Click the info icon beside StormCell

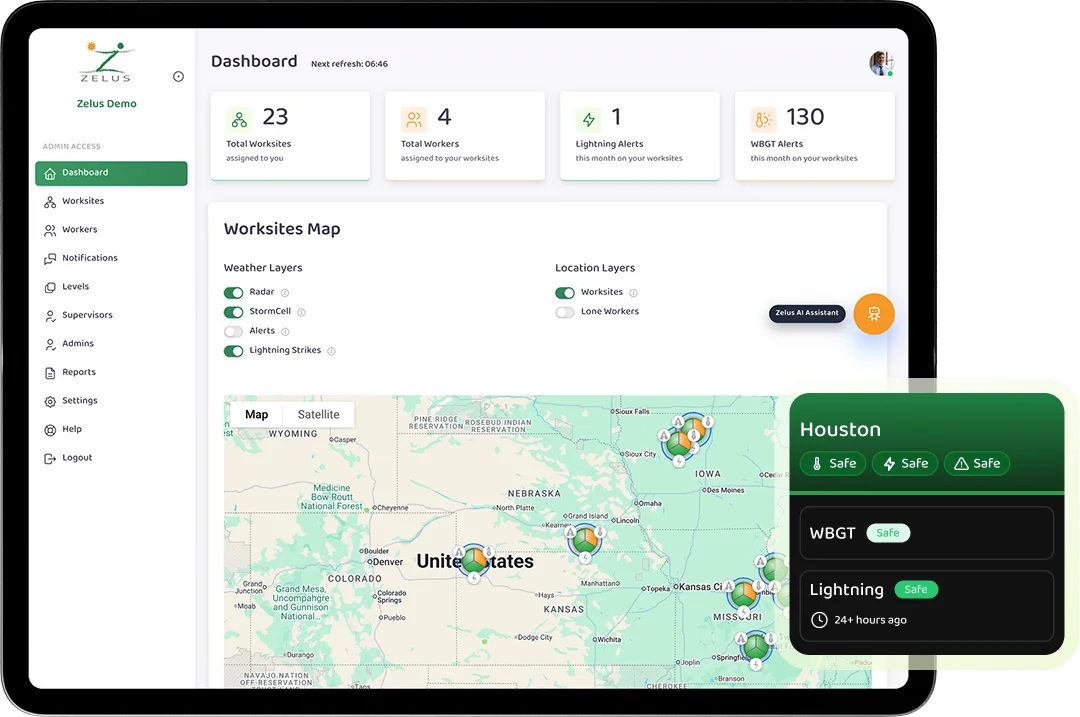pyautogui.click(x=301, y=312)
